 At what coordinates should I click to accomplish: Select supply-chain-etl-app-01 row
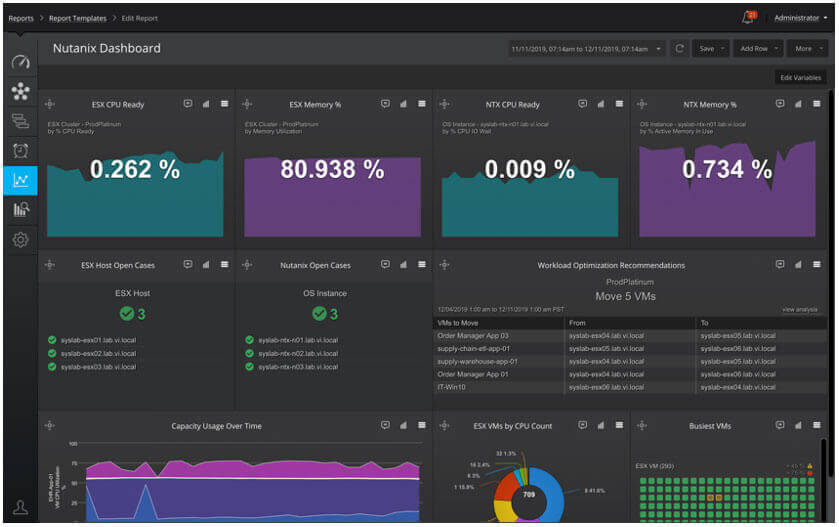click(629, 348)
